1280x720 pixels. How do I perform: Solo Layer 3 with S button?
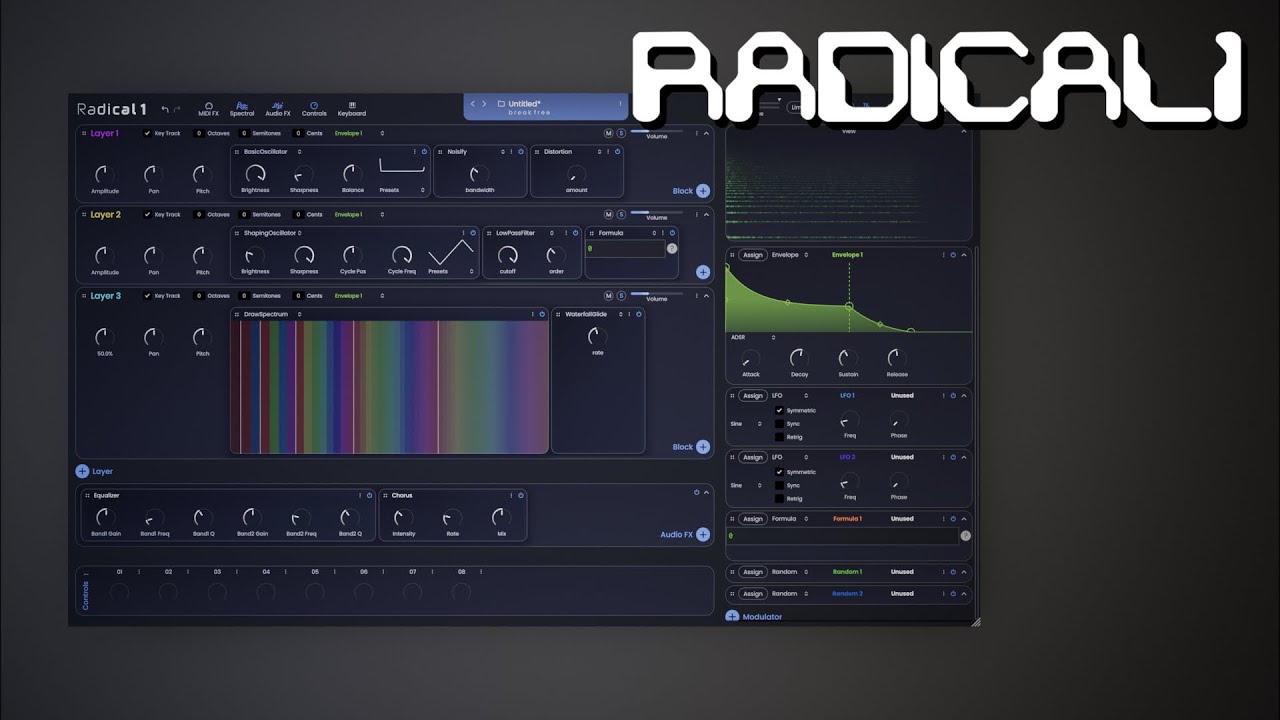pyautogui.click(x=621, y=296)
